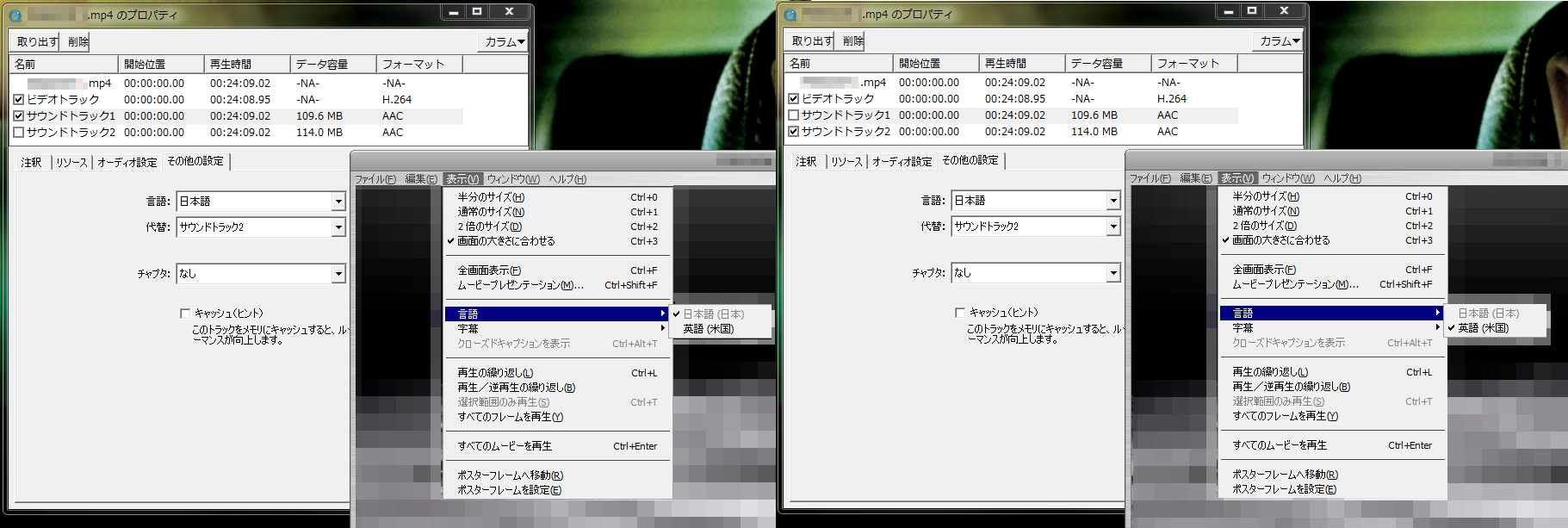Open ウィンドウ menu in right player window
The height and width of the screenshot is (528, 1568).
pyautogui.click(x=1288, y=178)
